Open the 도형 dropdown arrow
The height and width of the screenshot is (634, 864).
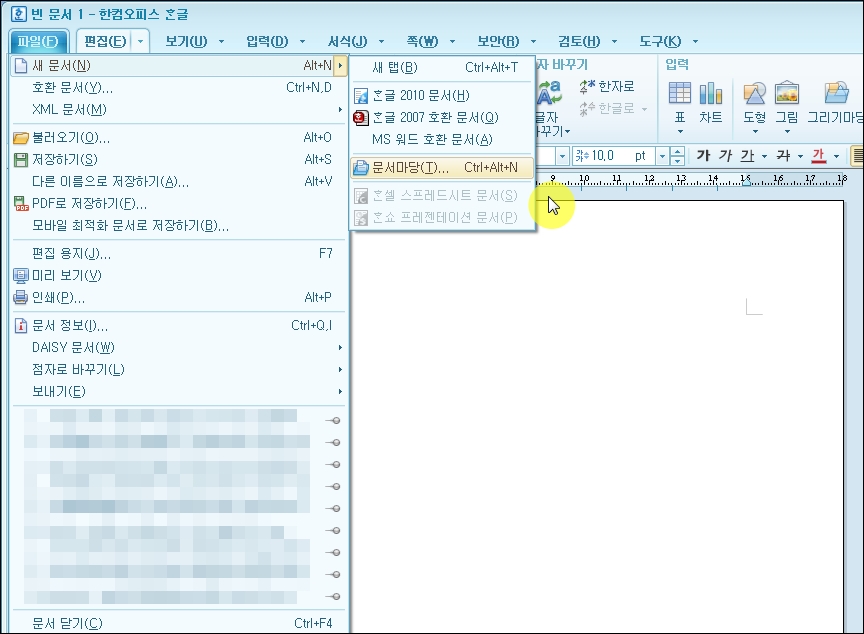pos(755,131)
